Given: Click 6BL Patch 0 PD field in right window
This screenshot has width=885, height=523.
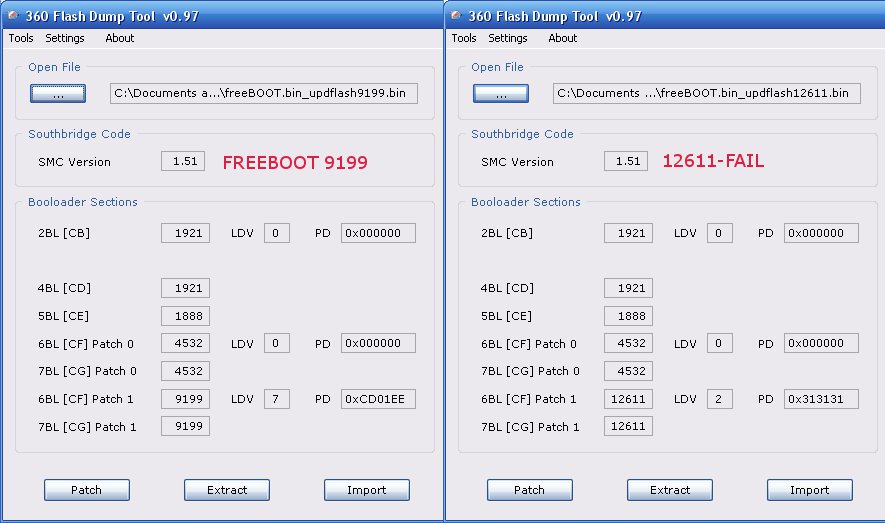Looking at the screenshot, I should (821, 343).
